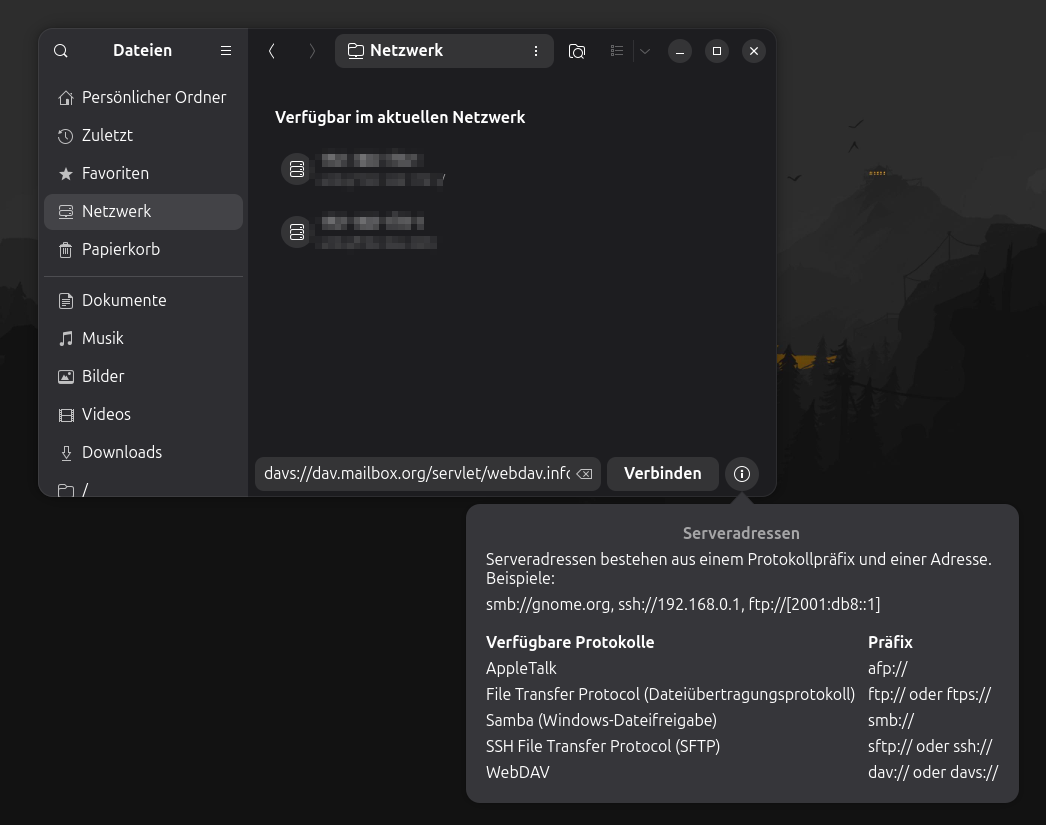
Task: Clear the server address with the erase icon
Action: pyautogui.click(x=585, y=474)
